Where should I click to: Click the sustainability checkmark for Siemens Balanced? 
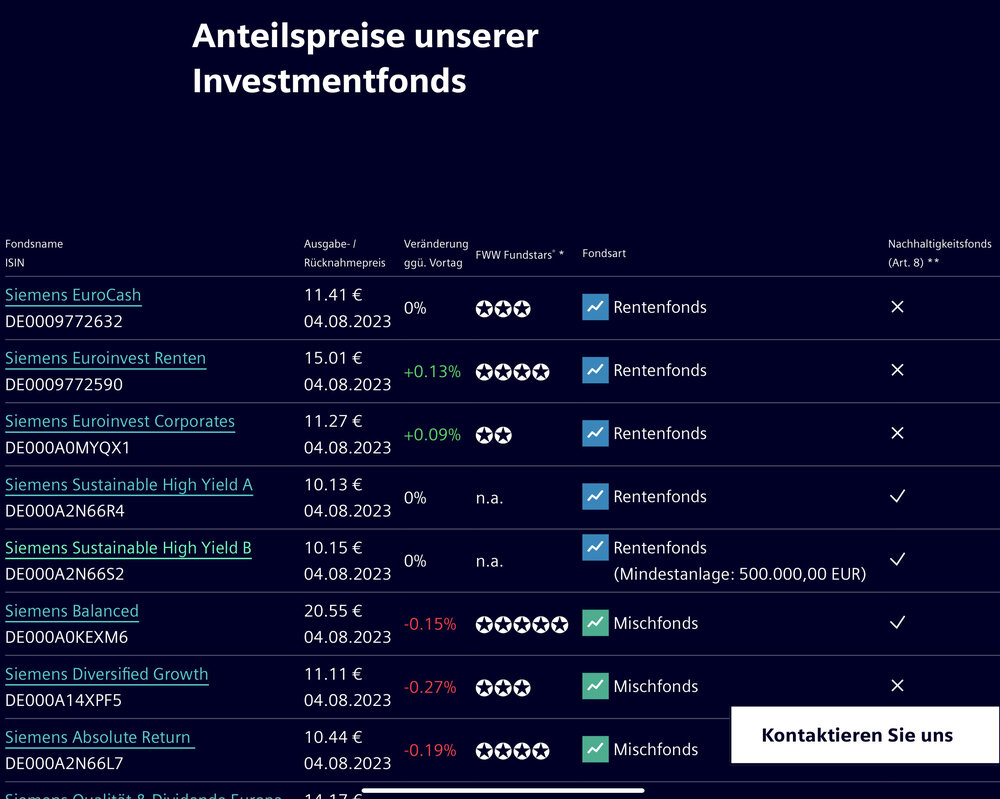(897, 623)
